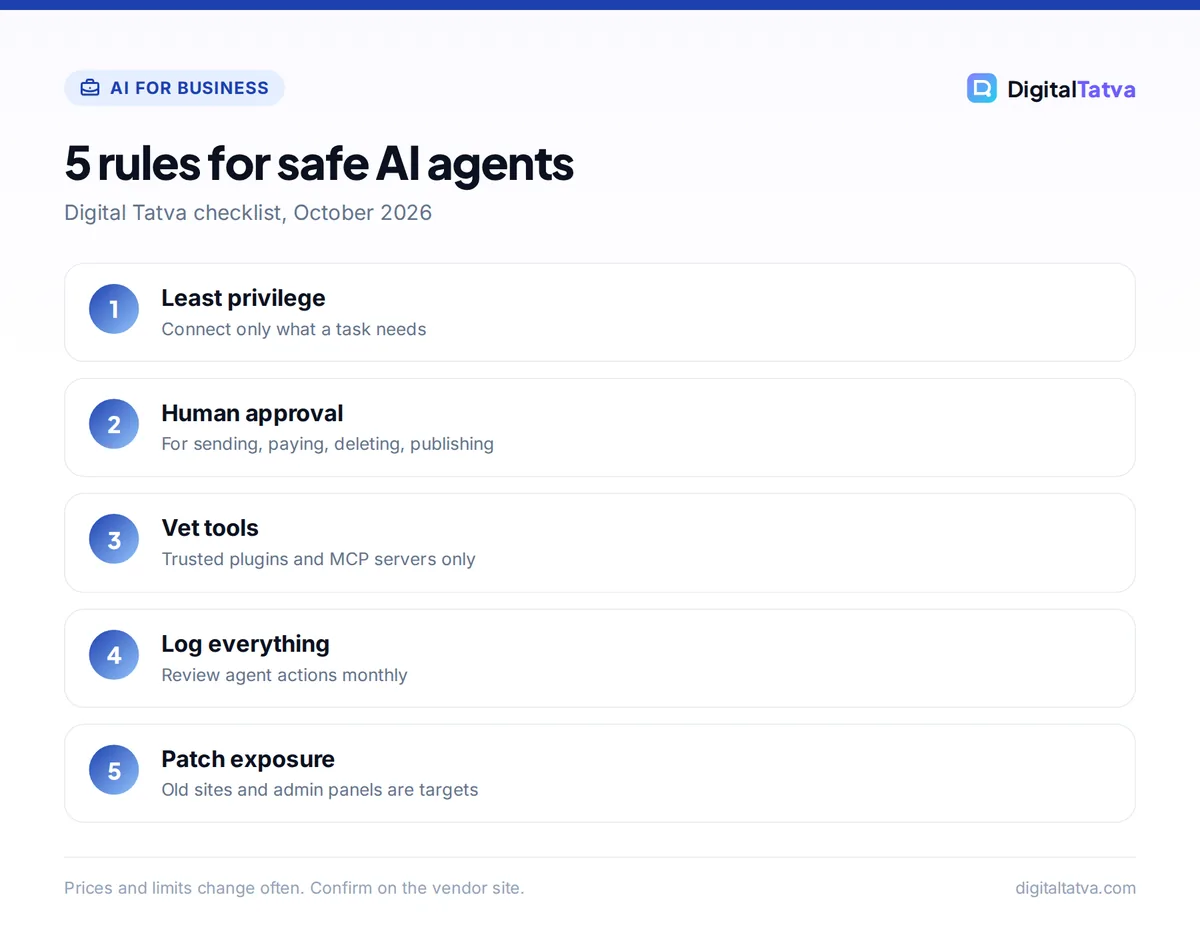1200x947 pixels.
Task: Click the briefcase icon in the badge
Action: pos(90,88)
